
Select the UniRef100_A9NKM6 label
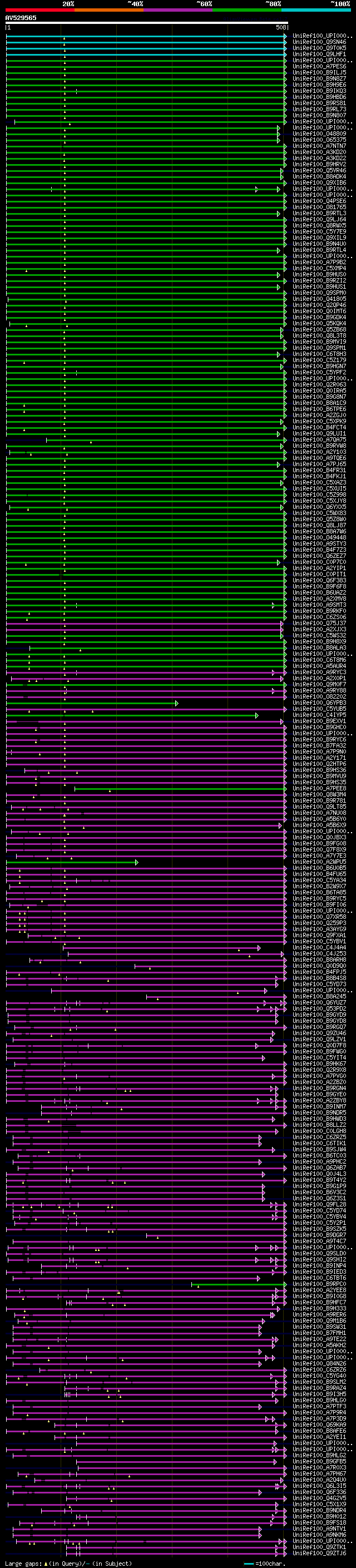[x=319, y=1535]
